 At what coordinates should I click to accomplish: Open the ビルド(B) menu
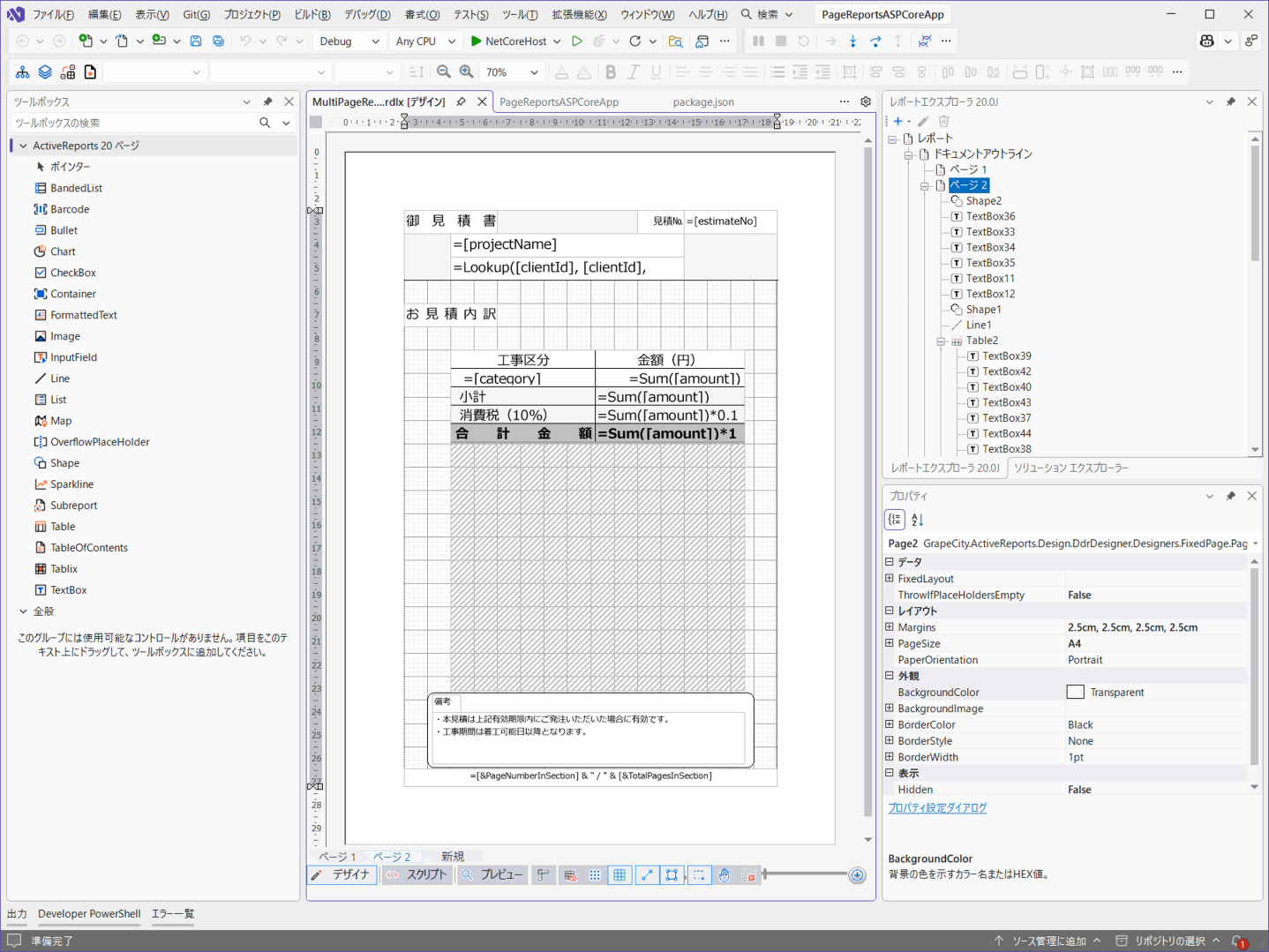pos(312,14)
